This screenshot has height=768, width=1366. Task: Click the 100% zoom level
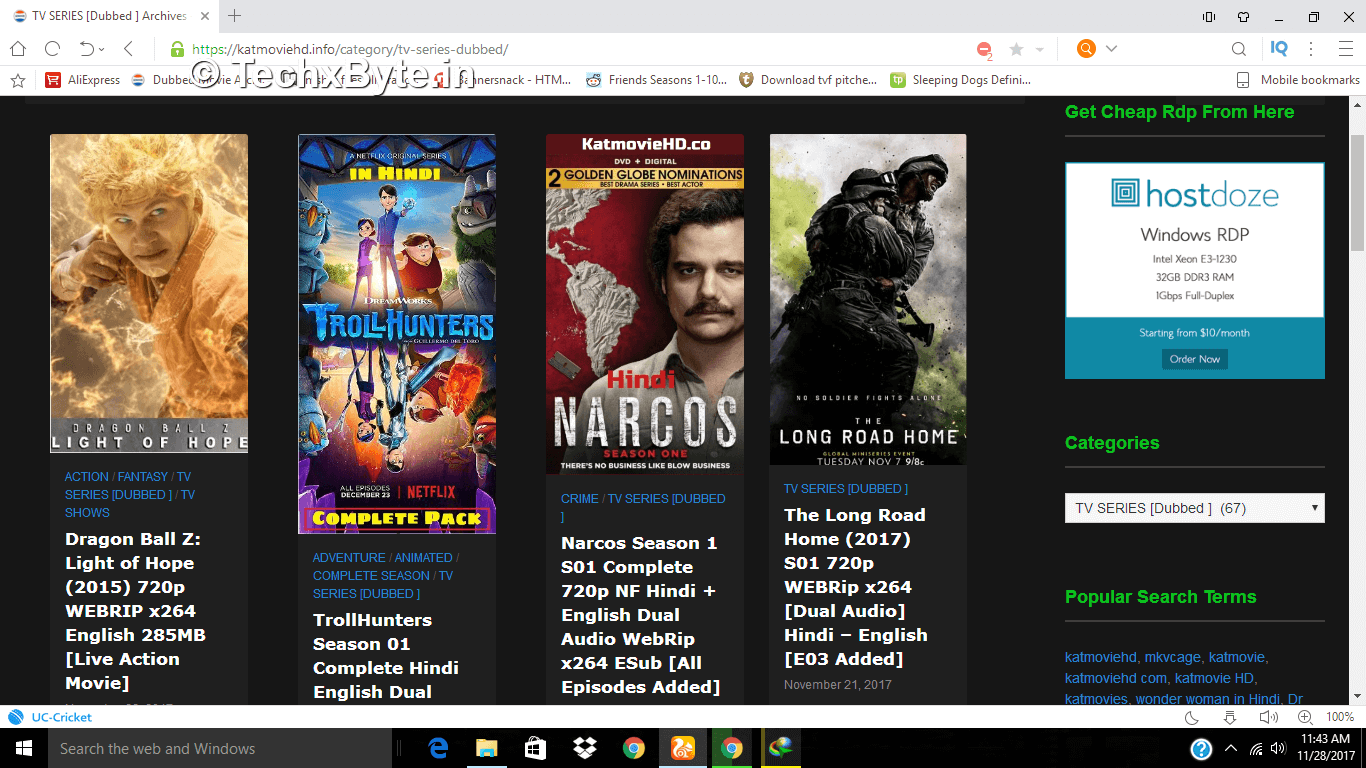[1340, 717]
